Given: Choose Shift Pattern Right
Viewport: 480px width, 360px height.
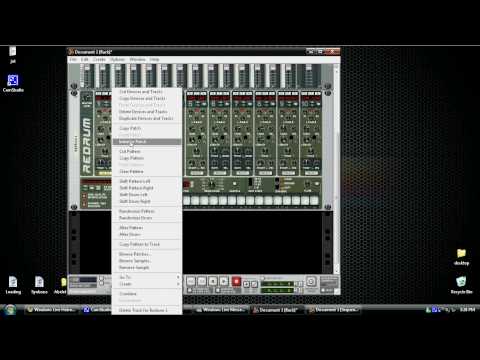Looking at the screenshot, I should point(147,188).
